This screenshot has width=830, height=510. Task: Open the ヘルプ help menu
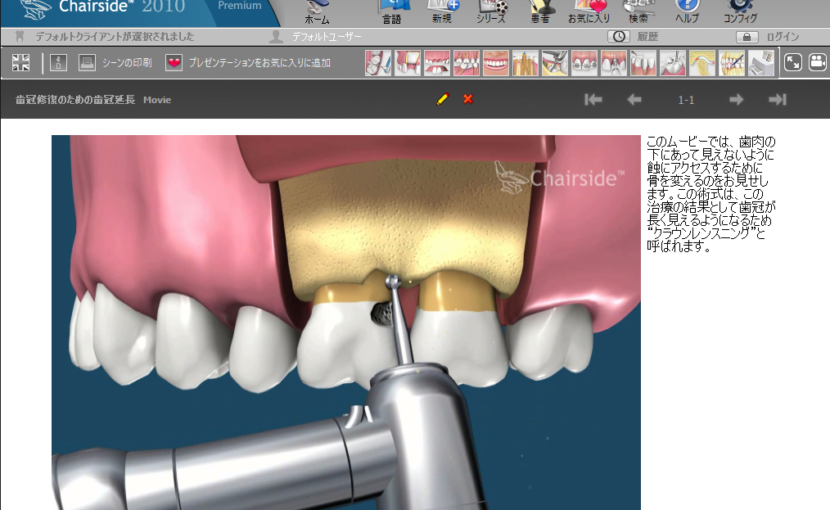(687, 12)
